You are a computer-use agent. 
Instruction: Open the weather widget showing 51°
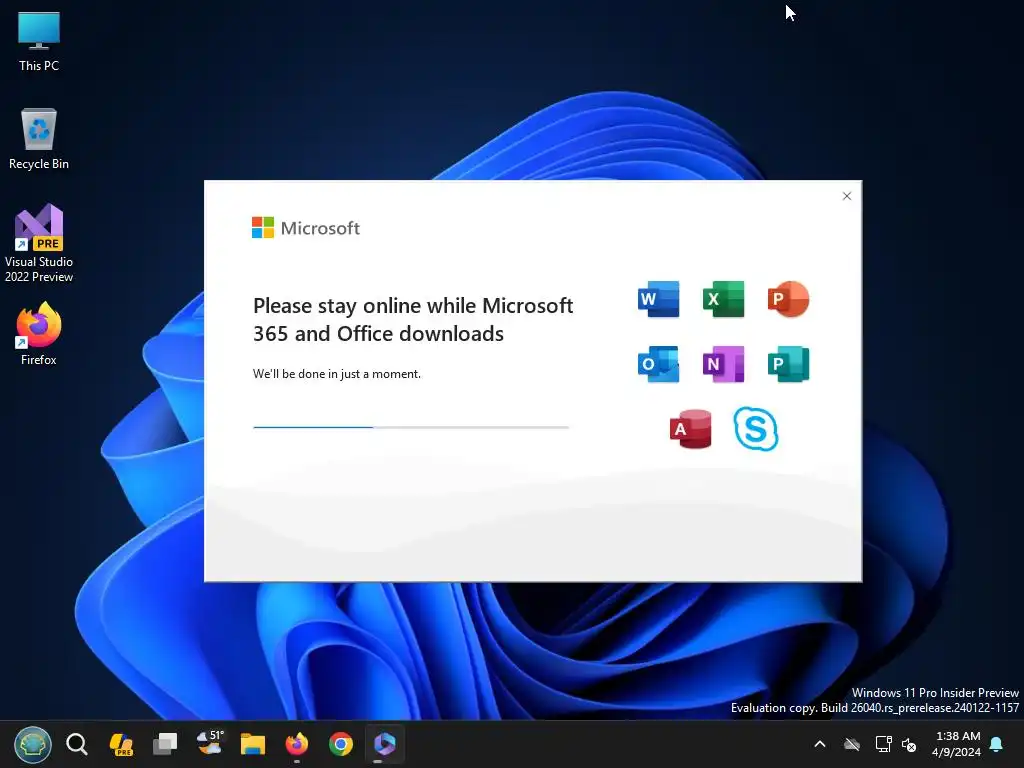pos(209,743)
